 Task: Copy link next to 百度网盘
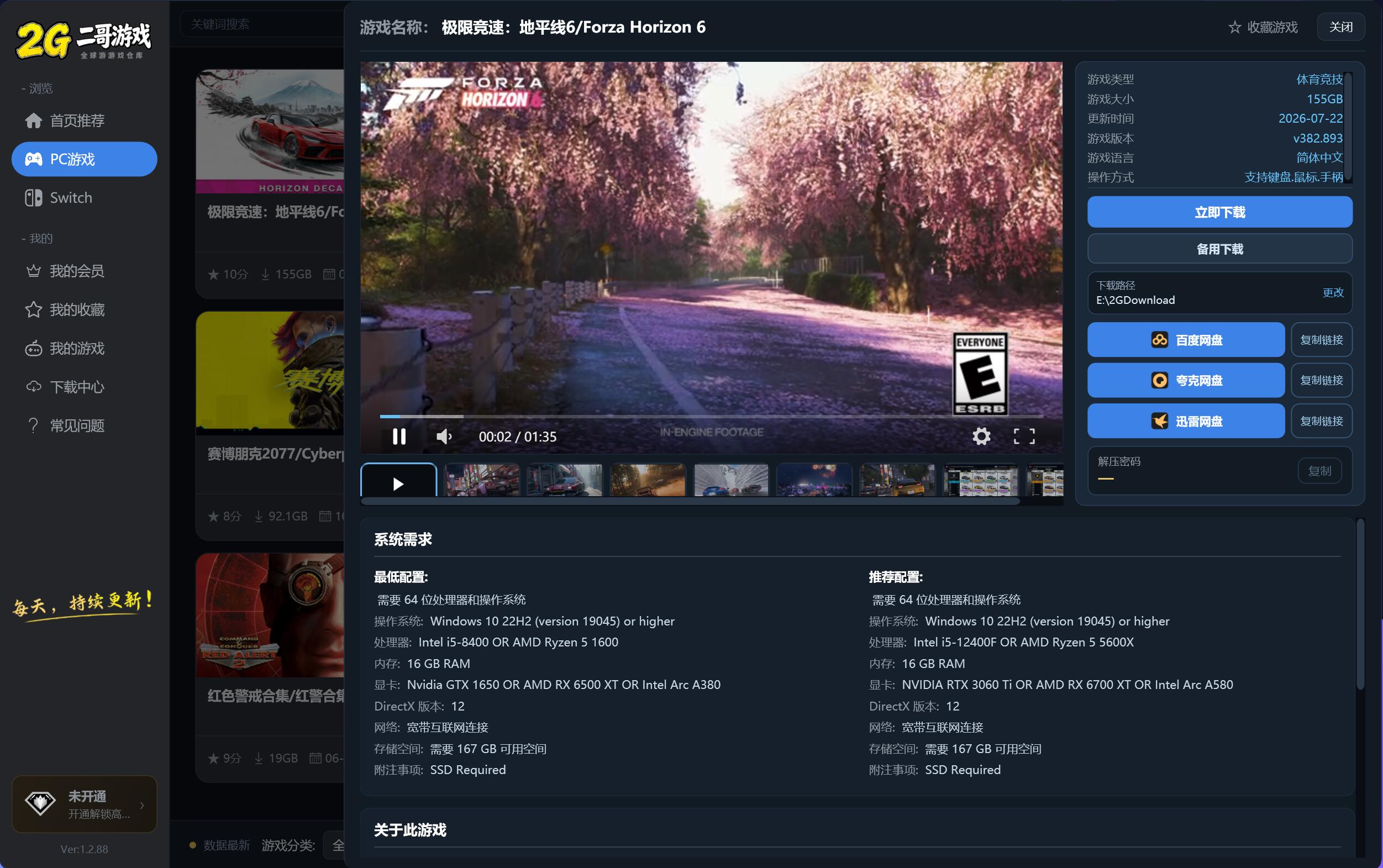coord(1321,340)
